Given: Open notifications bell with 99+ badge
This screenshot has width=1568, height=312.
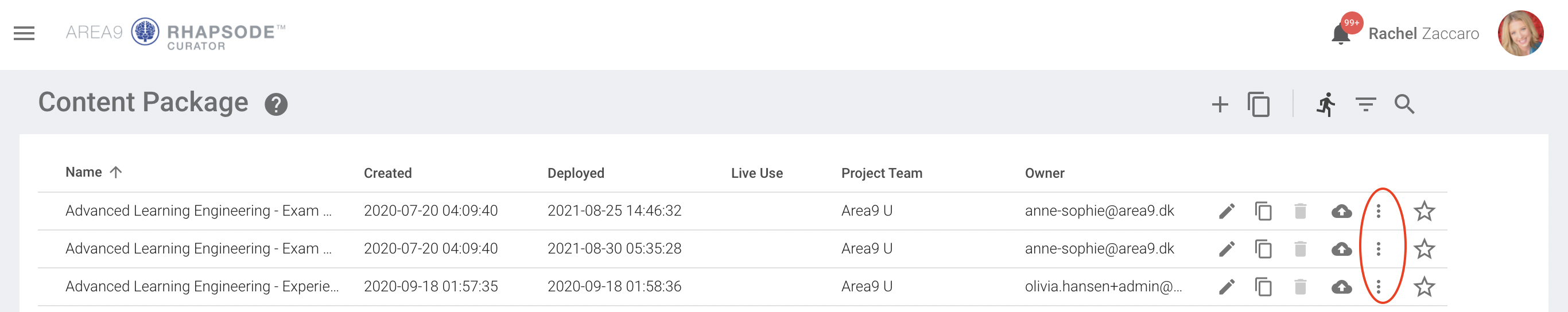Looking at the screenshot, I should click(1340, 33).
